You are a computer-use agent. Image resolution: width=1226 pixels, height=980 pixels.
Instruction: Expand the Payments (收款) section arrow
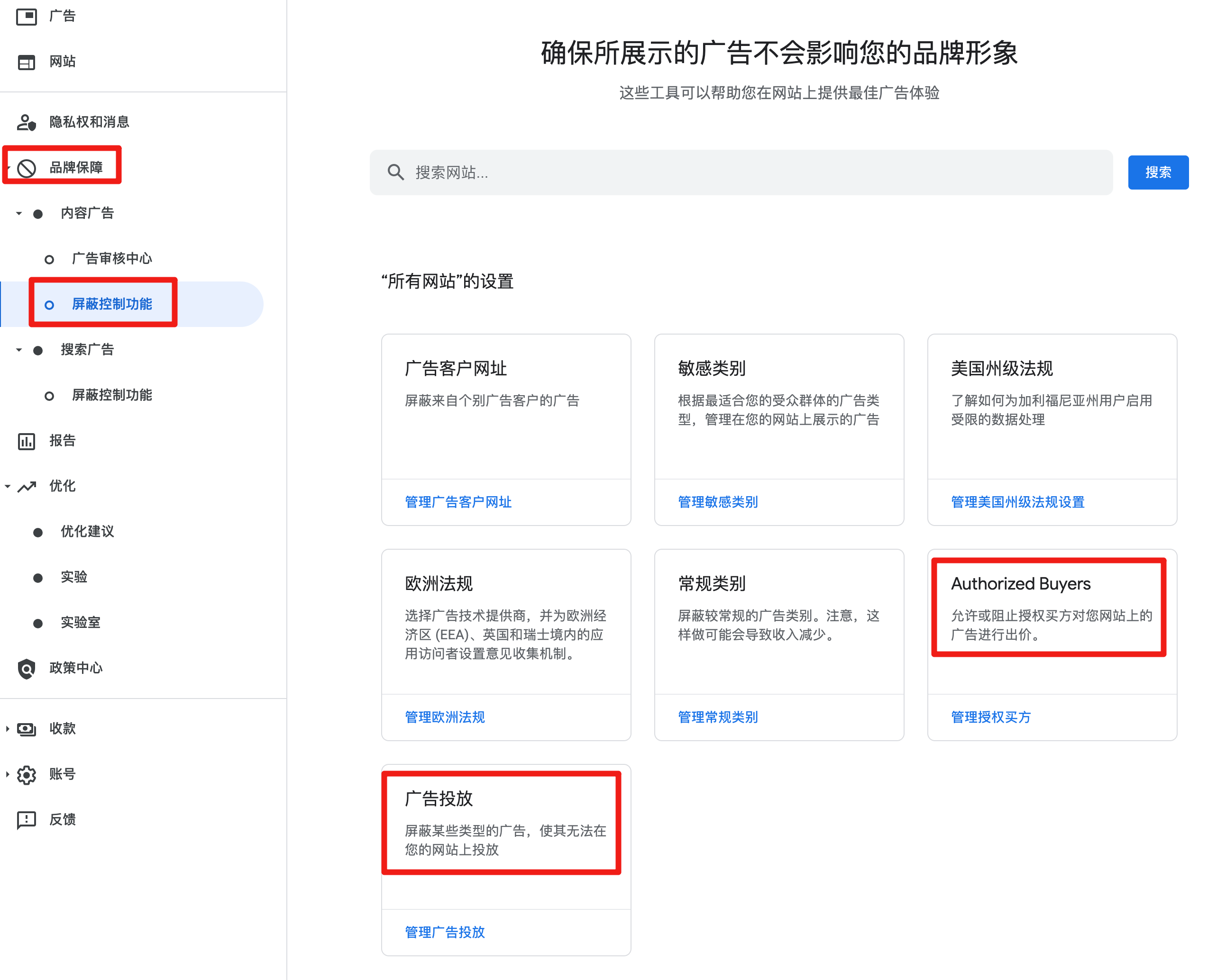click(8, 729)
